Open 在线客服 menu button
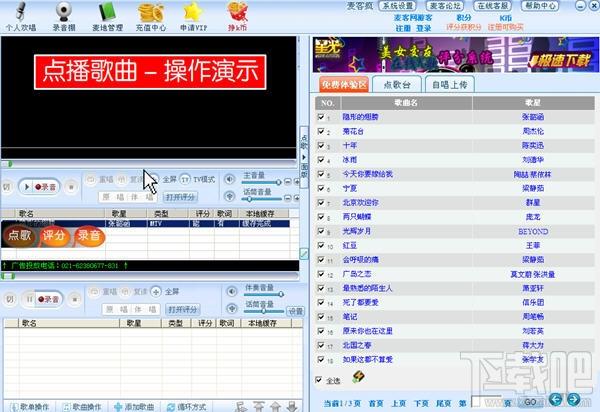600x412 pixels. [492, 6]
